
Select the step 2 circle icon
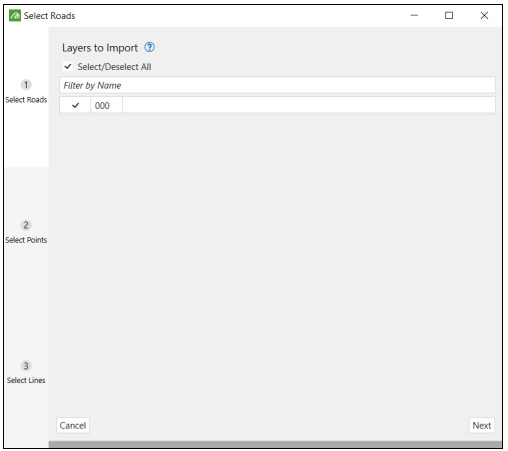[26, 225]
